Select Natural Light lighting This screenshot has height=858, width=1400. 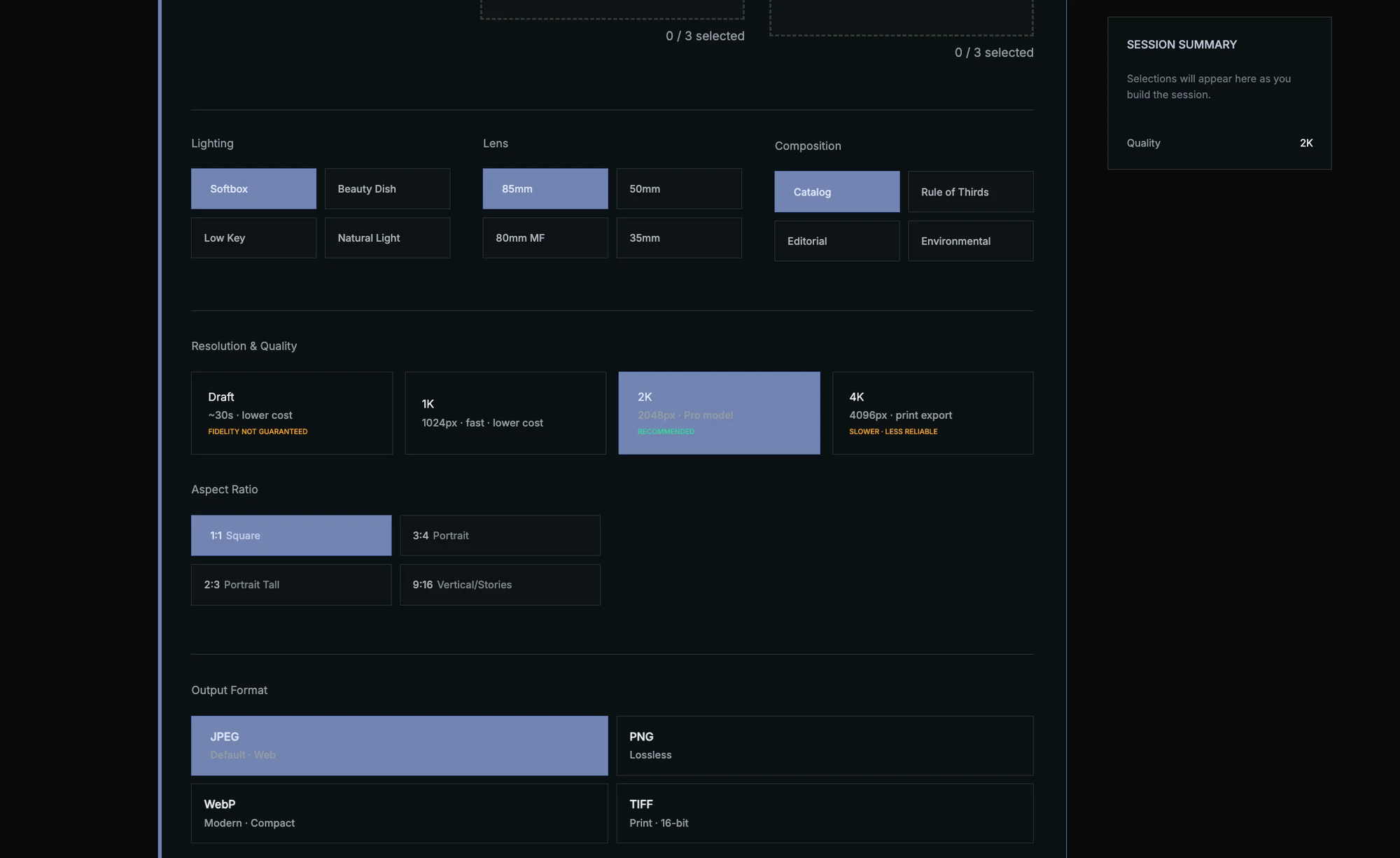(387, 237)
